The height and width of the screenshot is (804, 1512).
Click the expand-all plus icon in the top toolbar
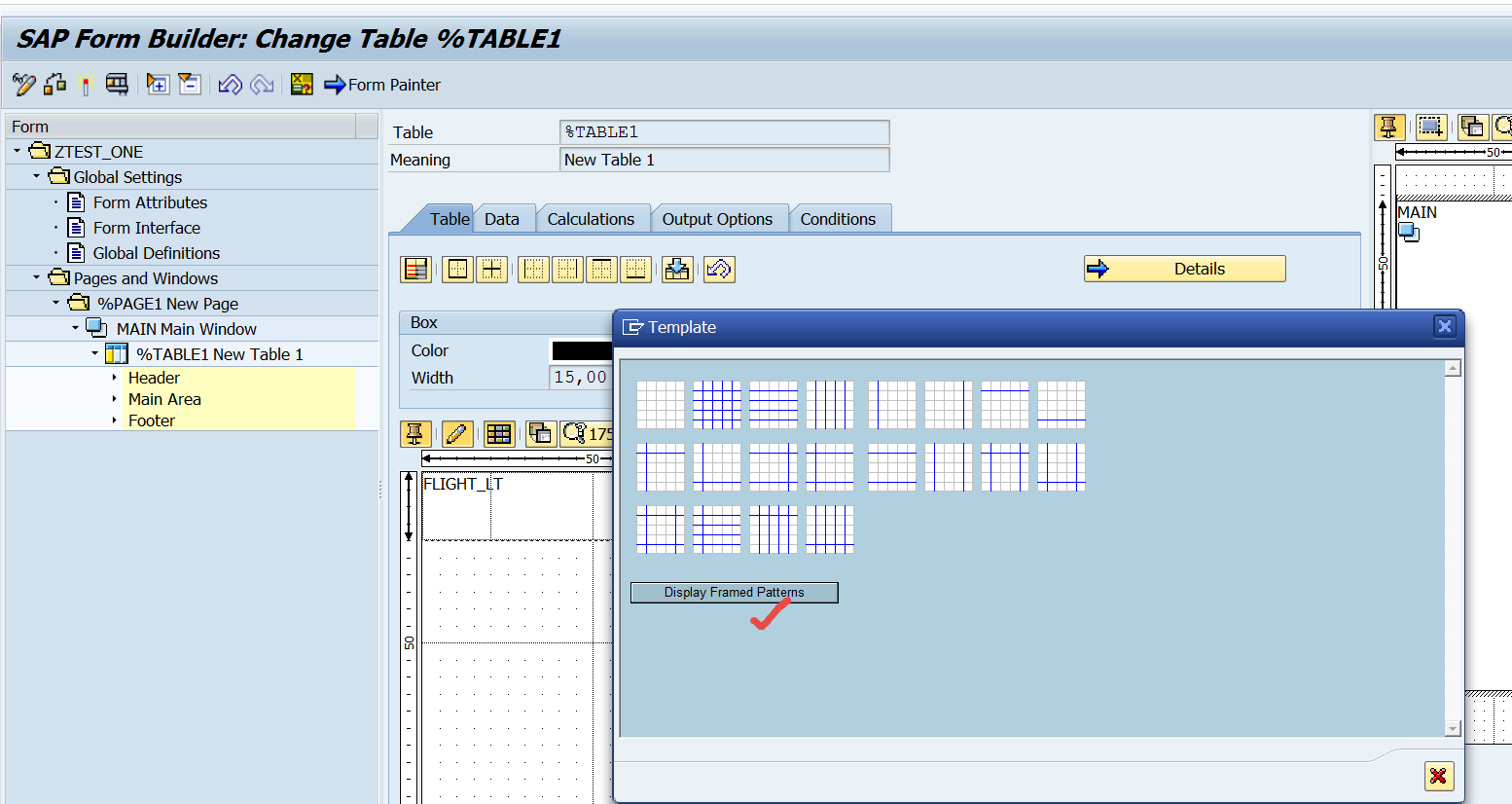point(157,85)
